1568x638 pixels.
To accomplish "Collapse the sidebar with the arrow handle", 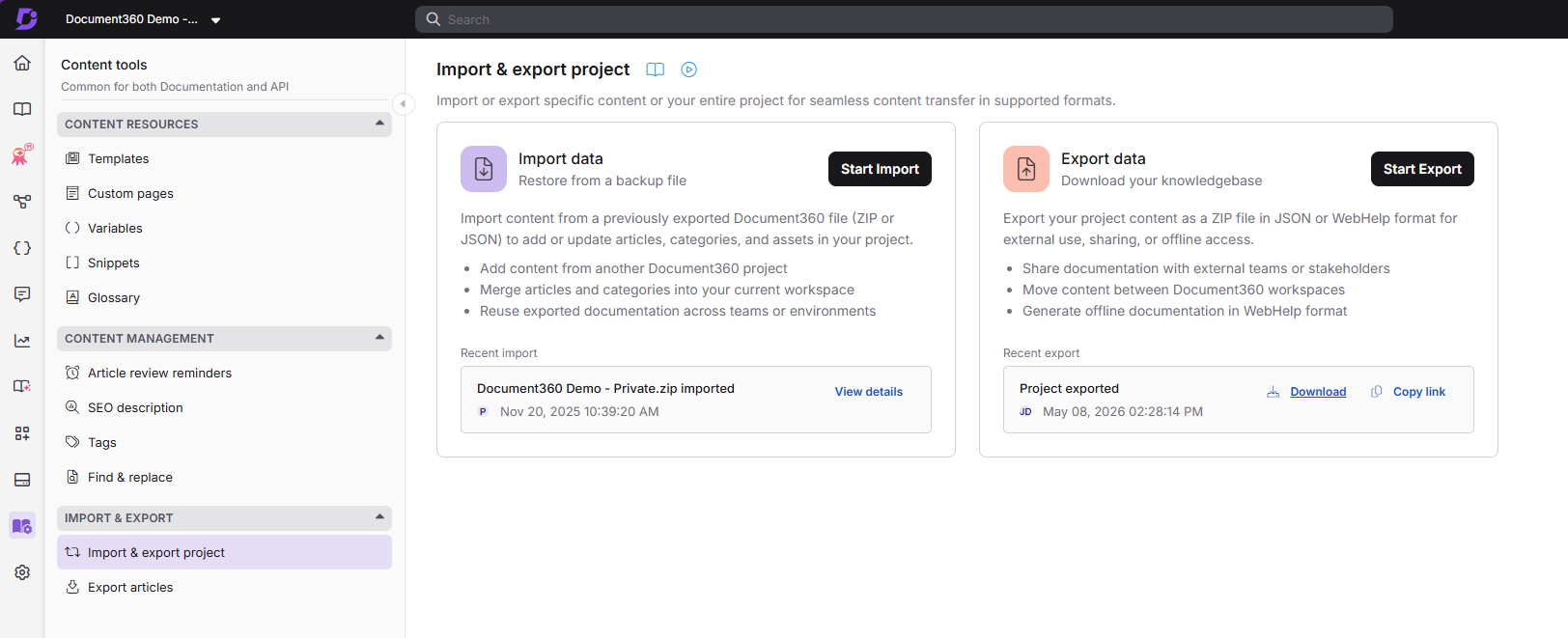I will pyautogui.click(x=404, y=104).
